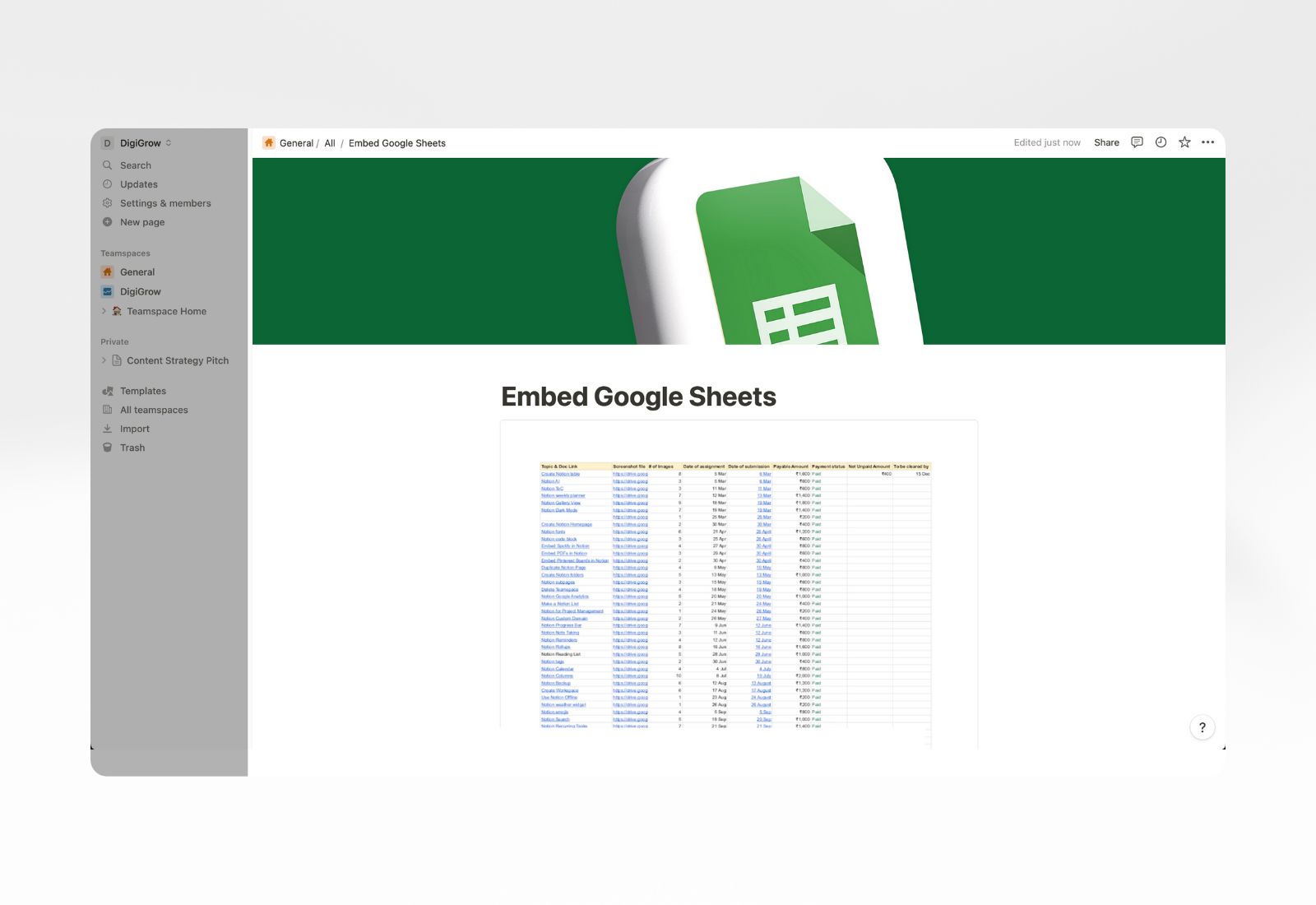
Task: Expand the Content Strategy Pitch chevron
Action: click(104, 360)
